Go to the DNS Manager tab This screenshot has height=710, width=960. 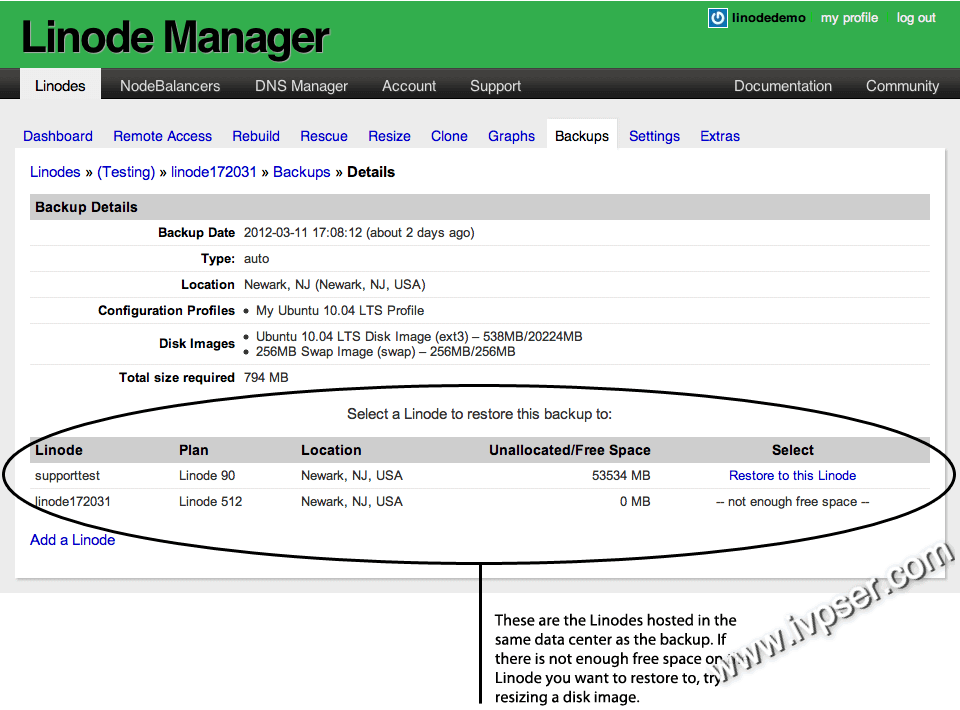pos(301,86)
